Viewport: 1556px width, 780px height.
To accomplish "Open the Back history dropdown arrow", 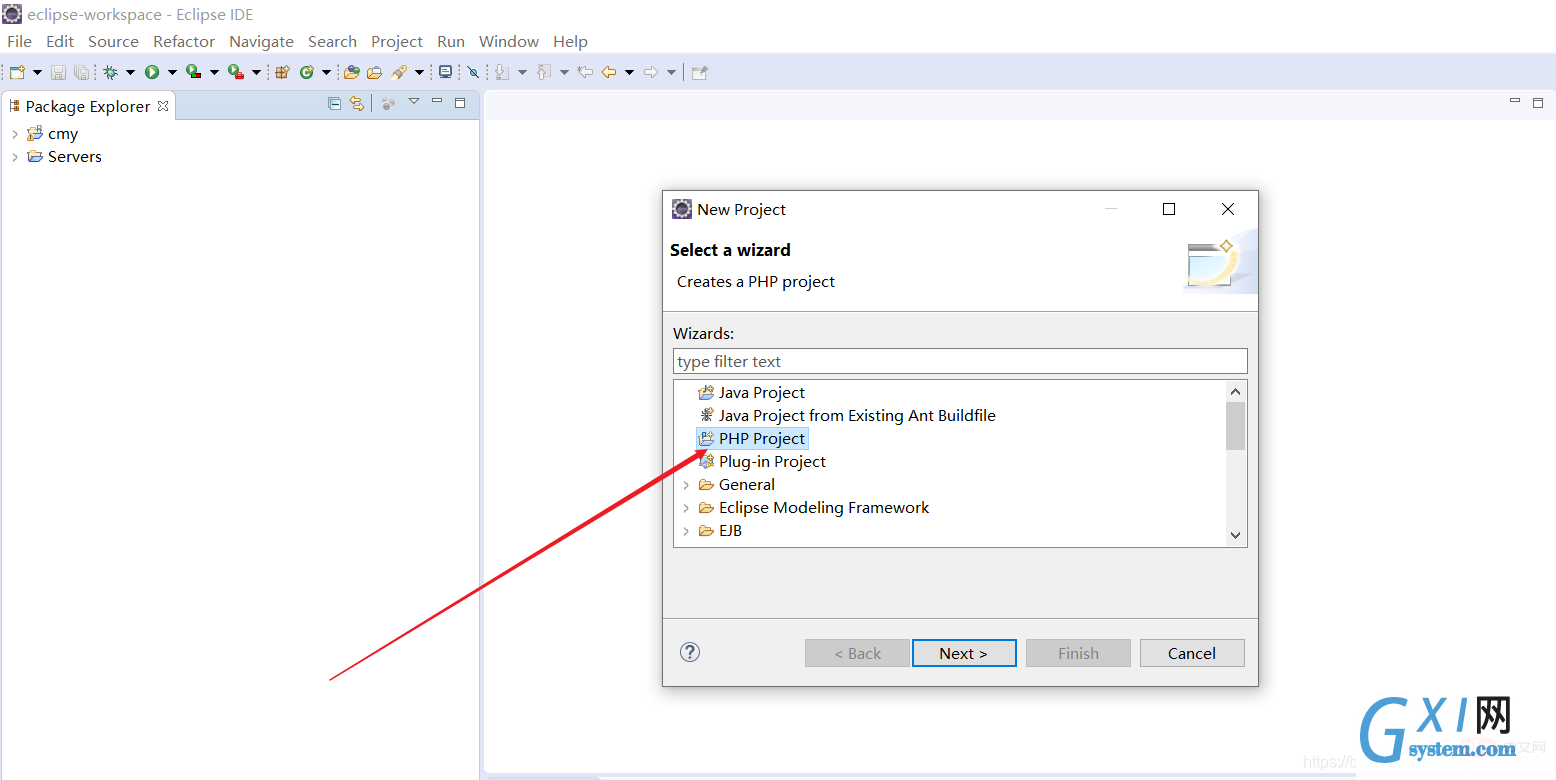I will (x=629, y=72).
